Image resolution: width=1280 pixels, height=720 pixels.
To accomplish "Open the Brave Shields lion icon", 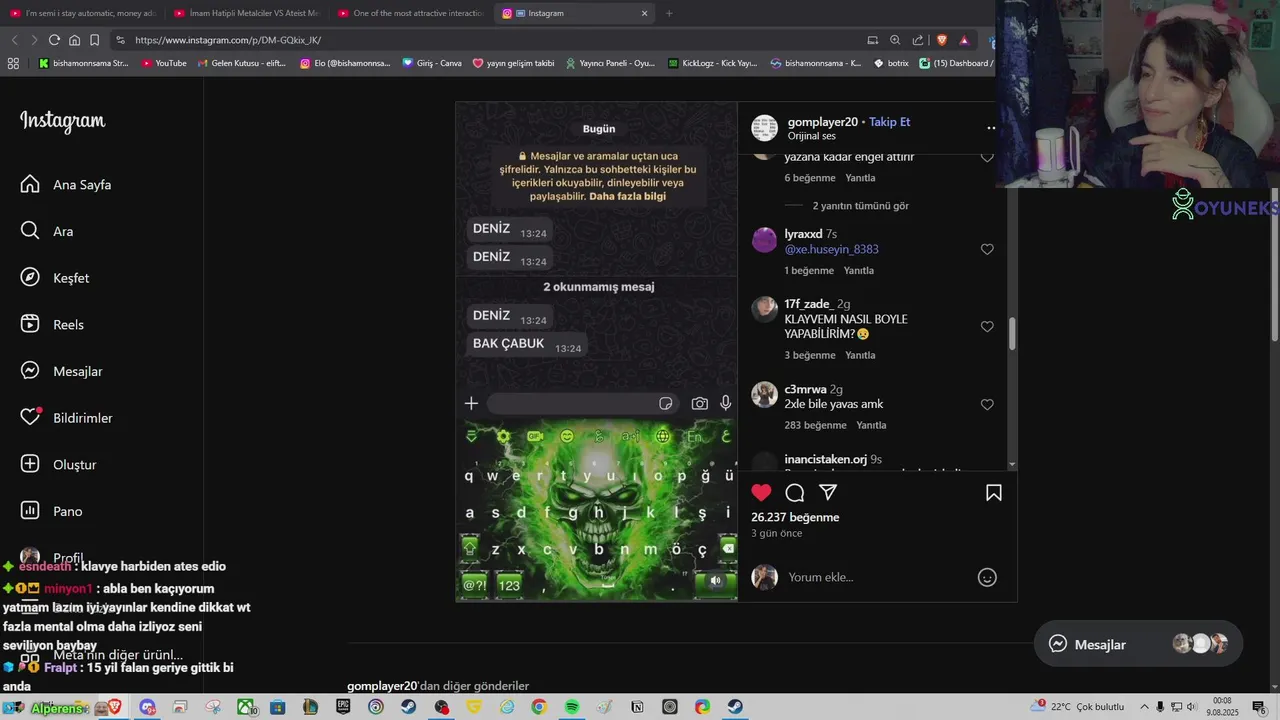I will [x=941, y=40].
